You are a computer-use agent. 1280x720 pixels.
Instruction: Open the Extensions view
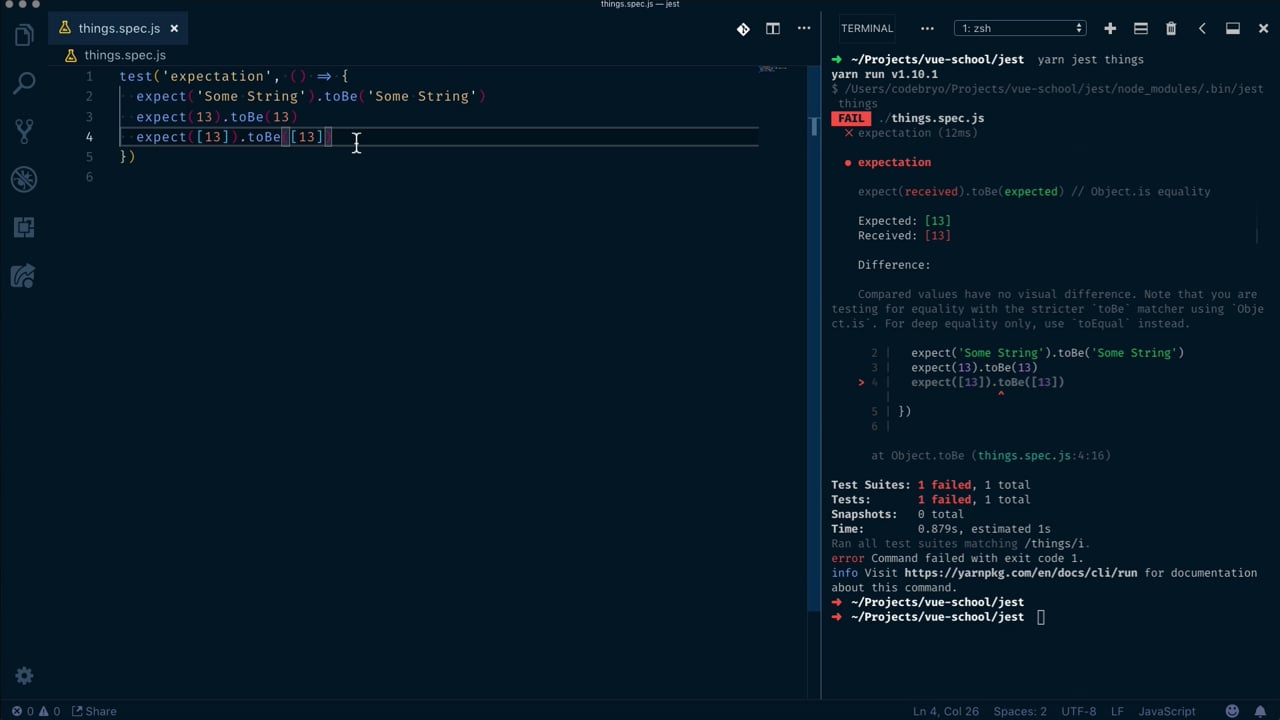24,227
